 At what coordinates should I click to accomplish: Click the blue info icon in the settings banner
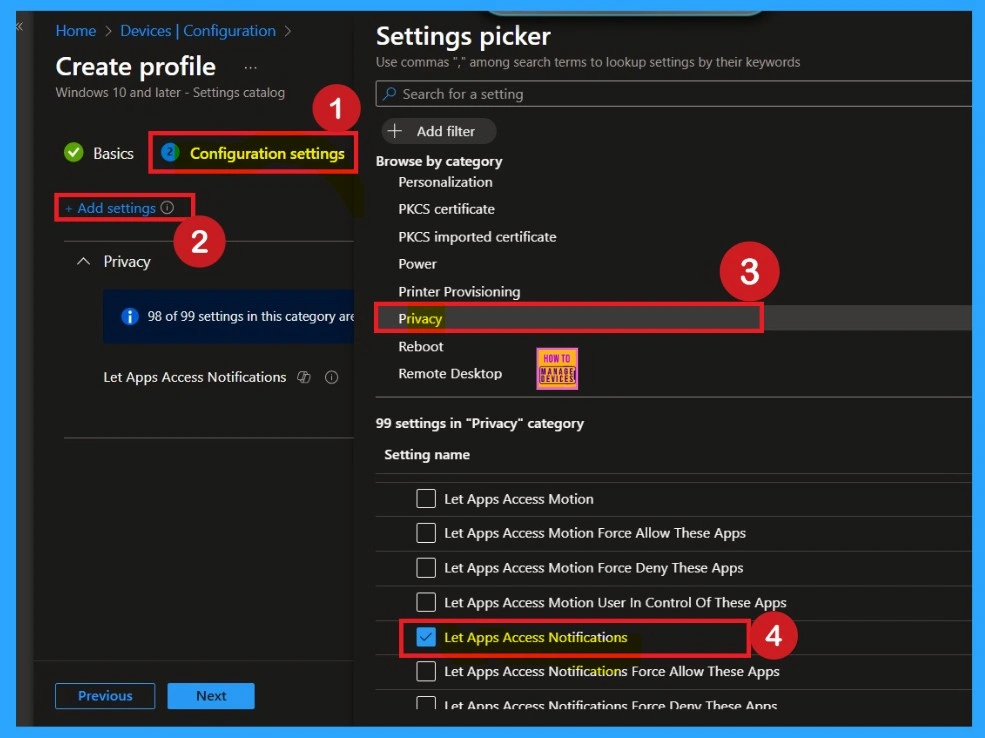129,316
